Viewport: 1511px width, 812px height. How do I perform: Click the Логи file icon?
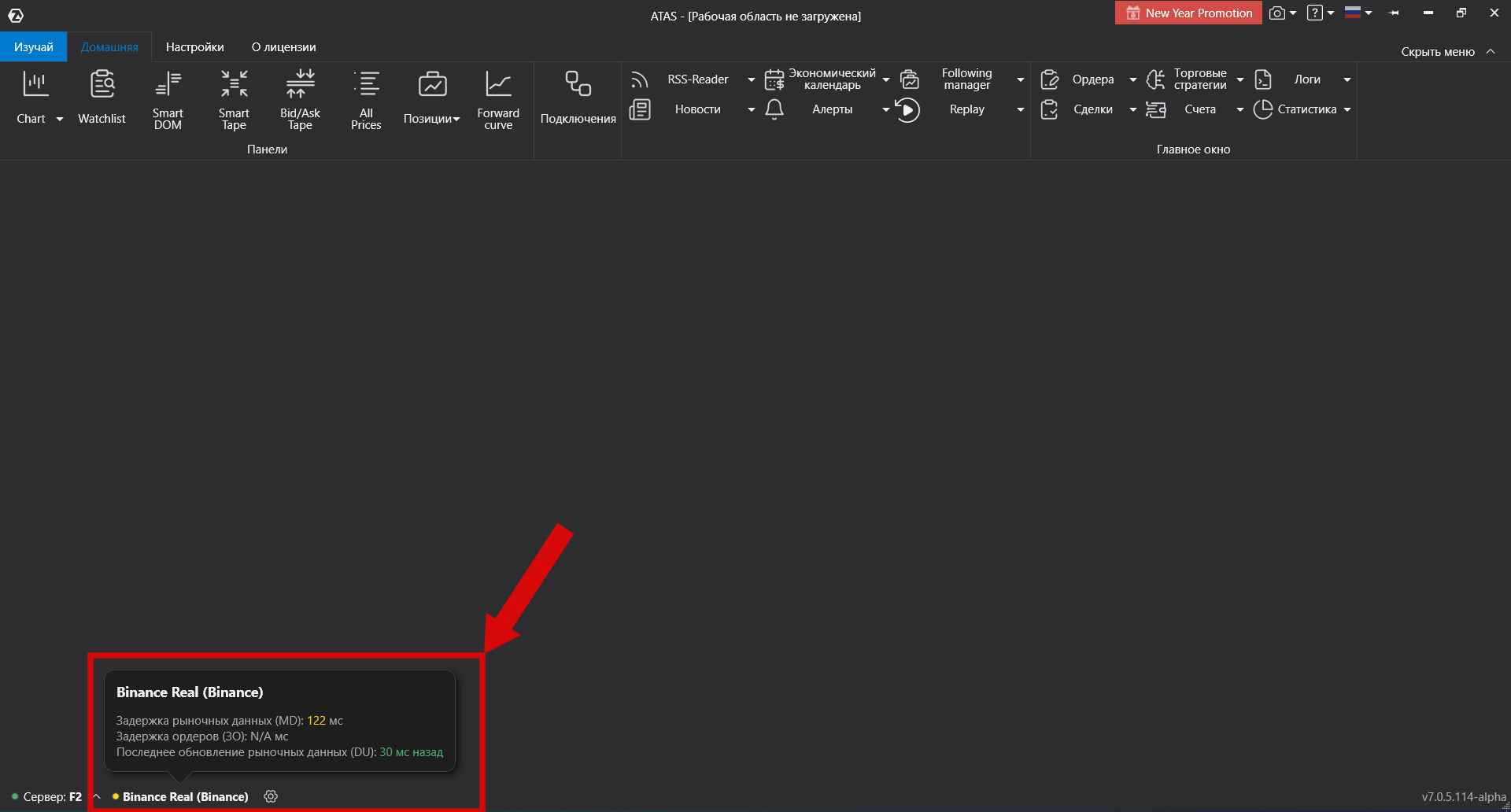click(x=1263, y=79)
